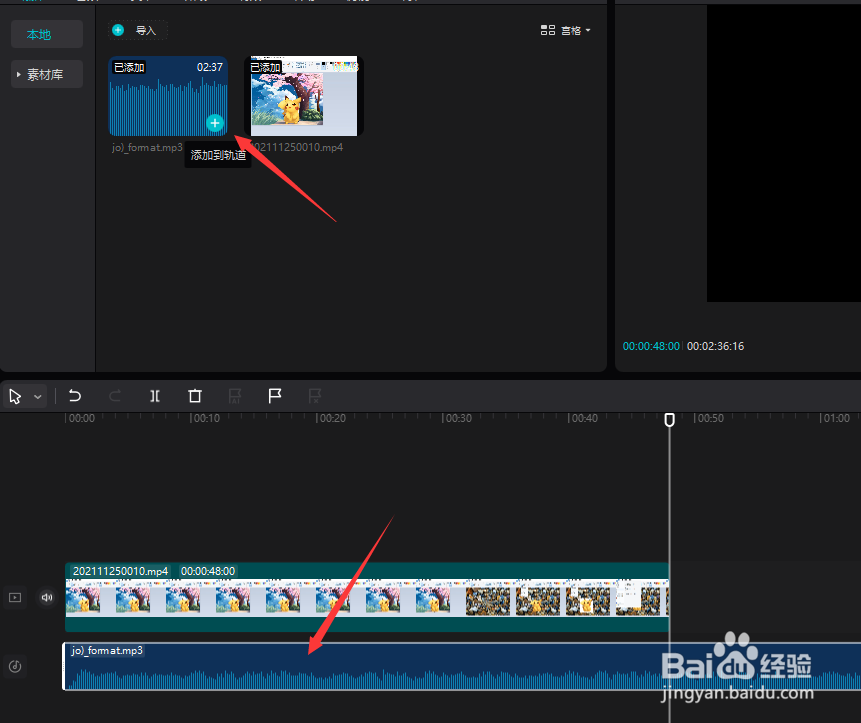Click the teal plus icon beside 导入
This screenshot has width=861, height=723.
tap(118, 30)
